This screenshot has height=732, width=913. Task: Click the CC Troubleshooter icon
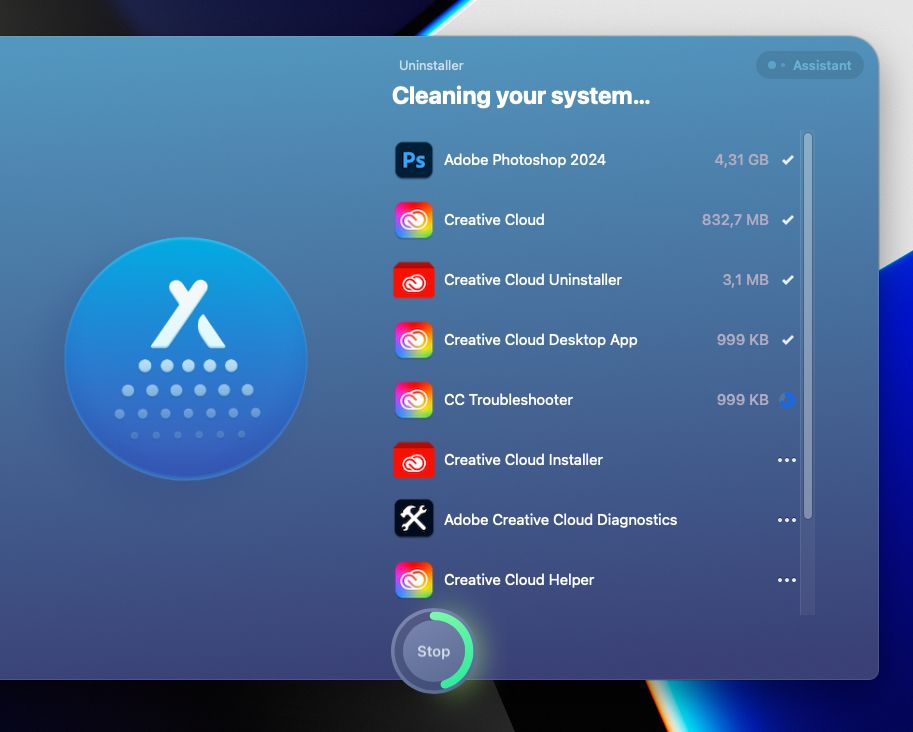(413, 400)
